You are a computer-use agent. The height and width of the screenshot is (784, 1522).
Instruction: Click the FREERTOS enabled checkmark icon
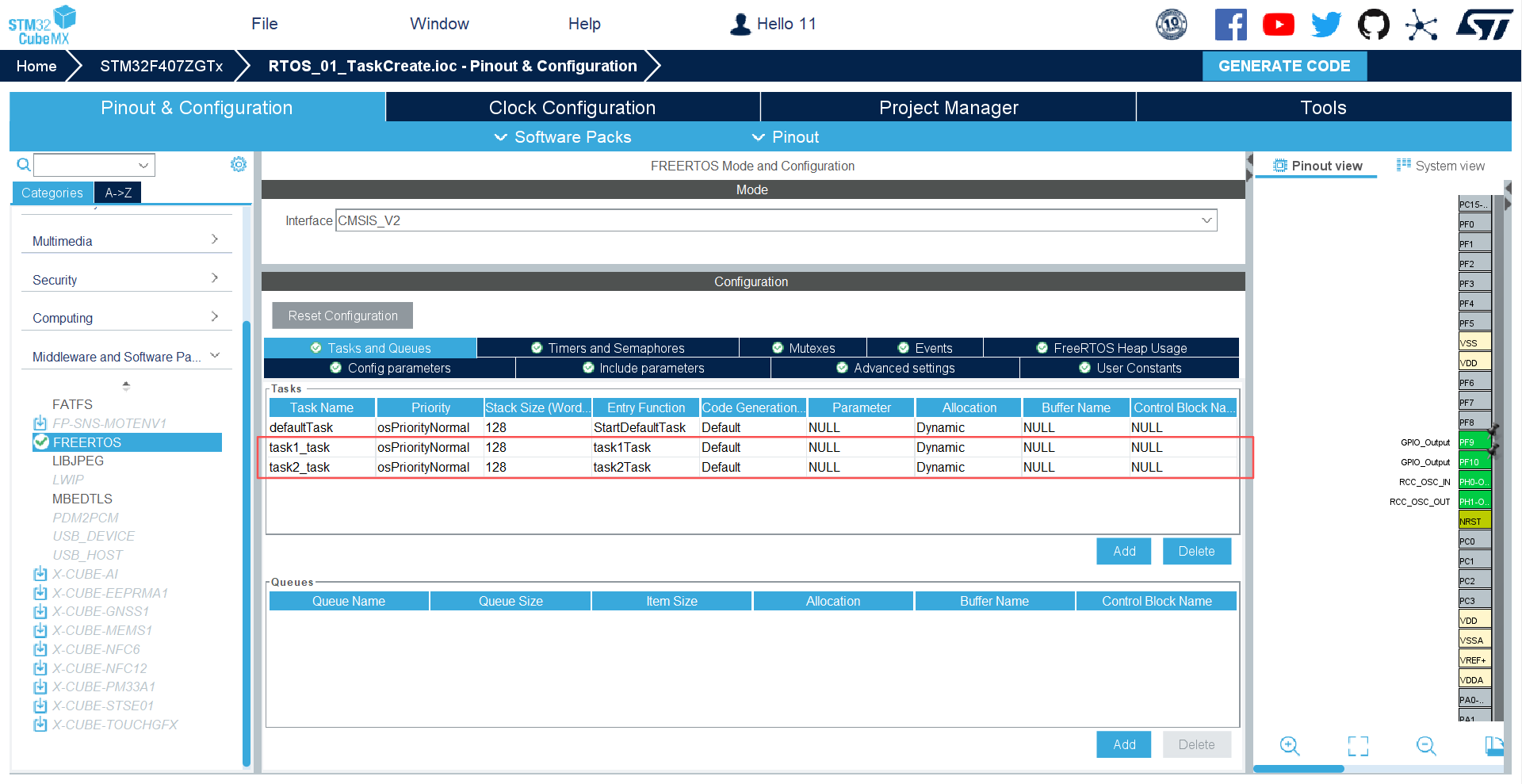(42, 442)
